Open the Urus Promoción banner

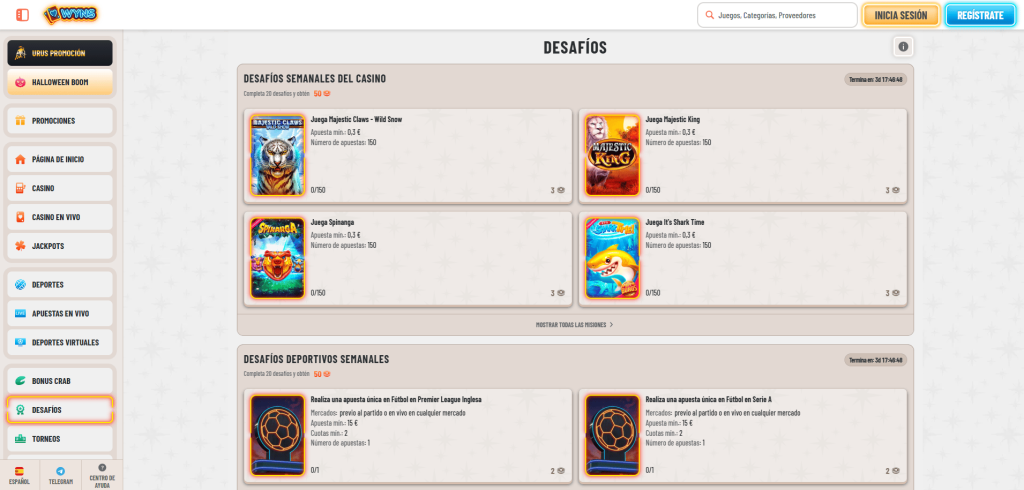60,53
